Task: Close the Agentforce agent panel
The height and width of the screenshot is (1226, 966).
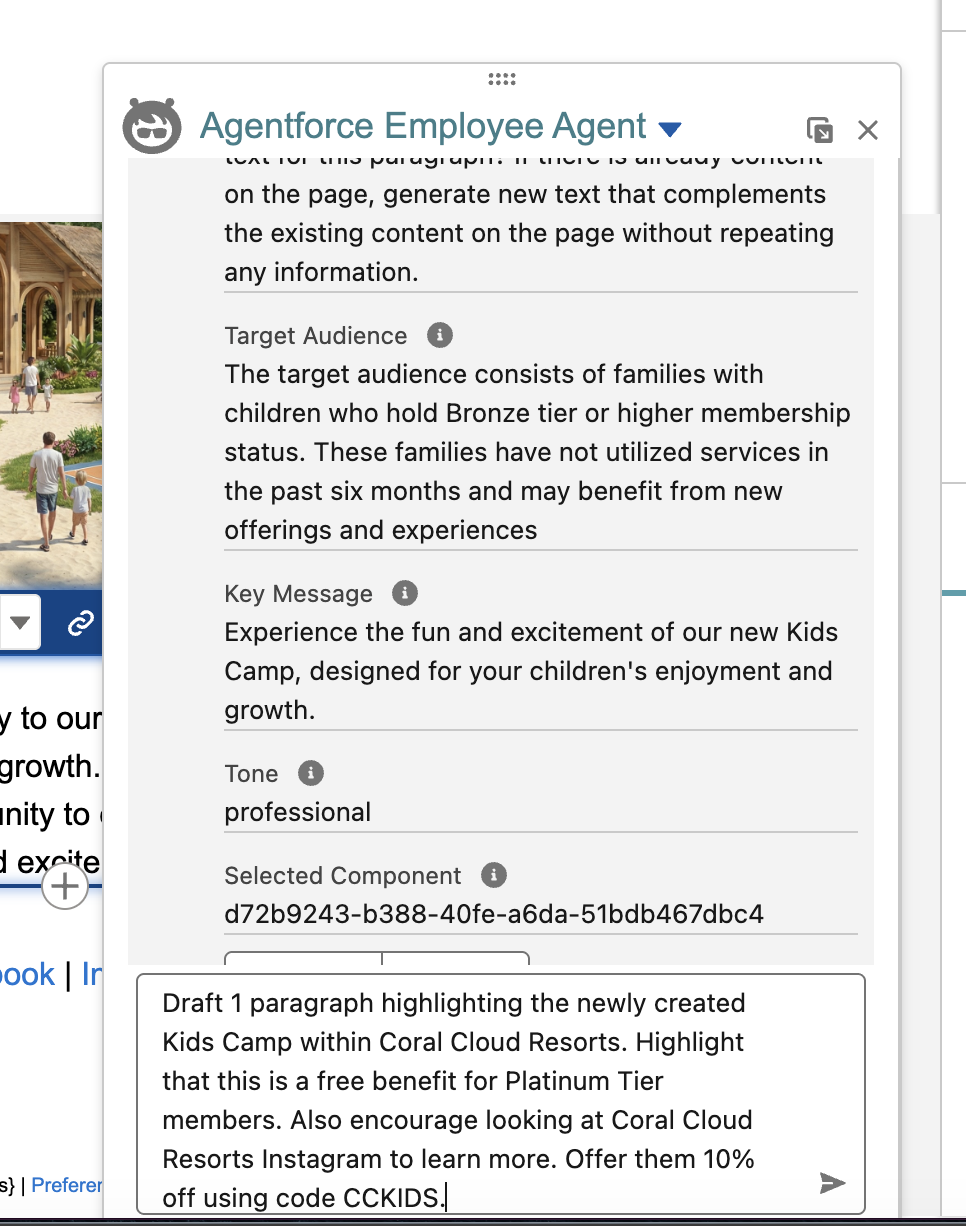Action: 868,130
